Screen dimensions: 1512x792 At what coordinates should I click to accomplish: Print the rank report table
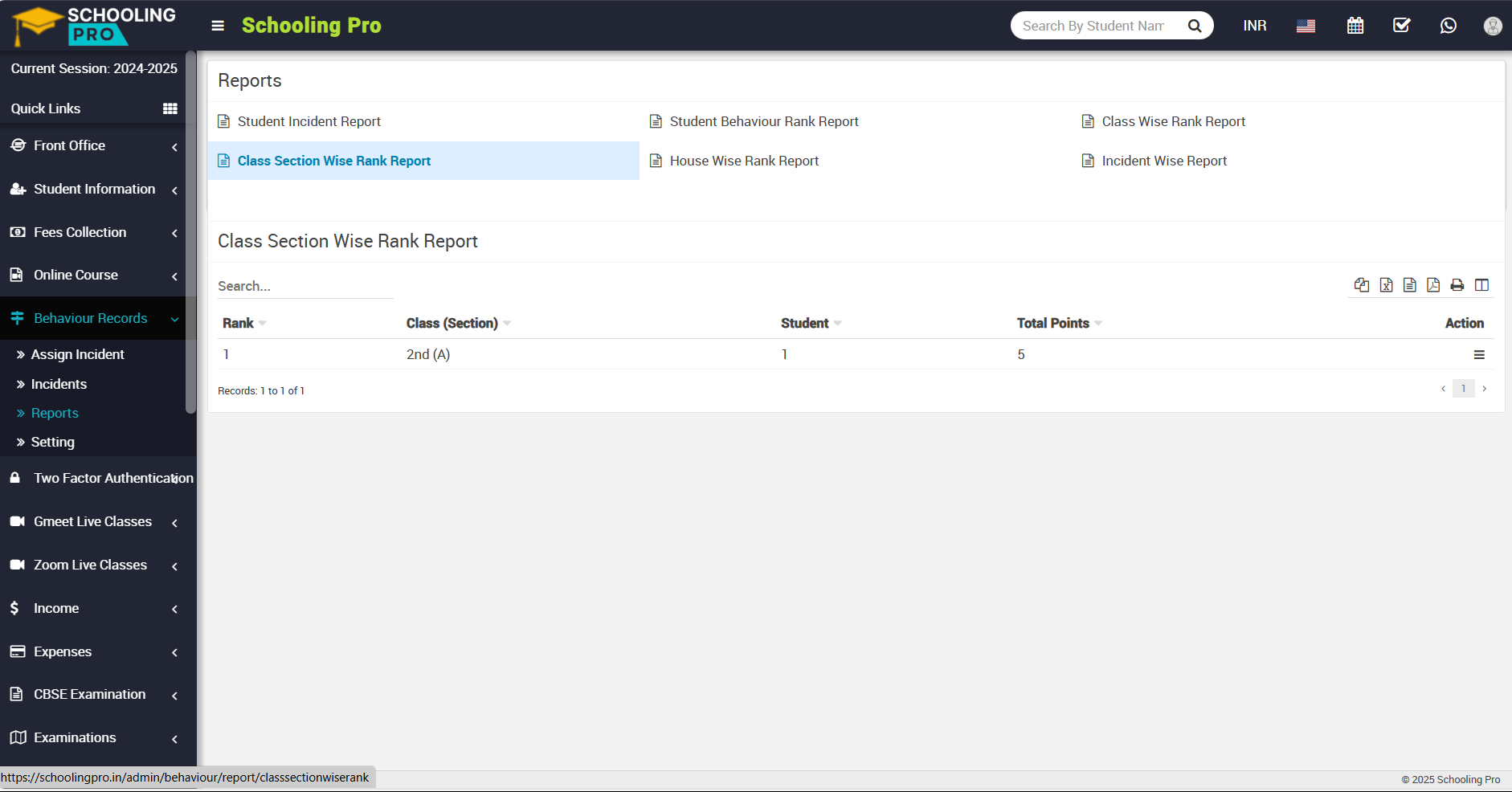[x=1457, y=285]
